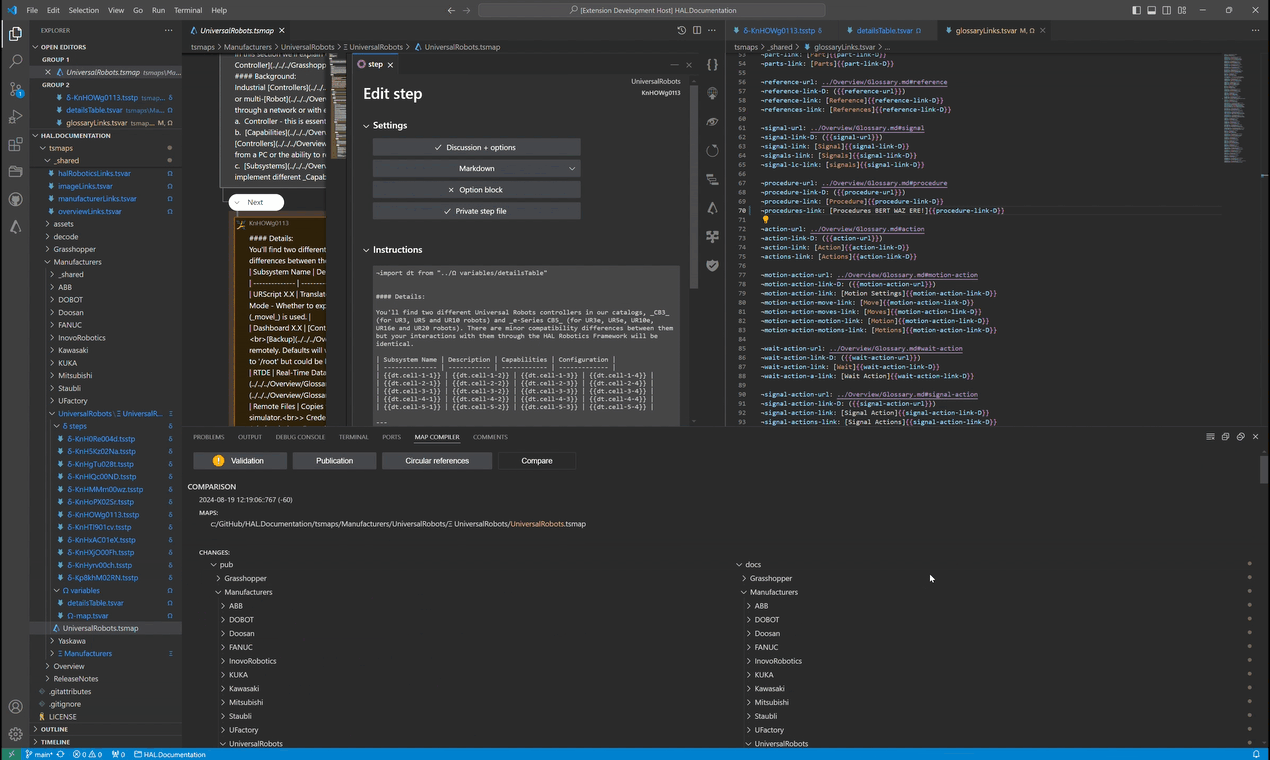The width and height of the screenshot is (1270, 760).
Task: Go forward with the navigation arrow
Action: (467, 10)
